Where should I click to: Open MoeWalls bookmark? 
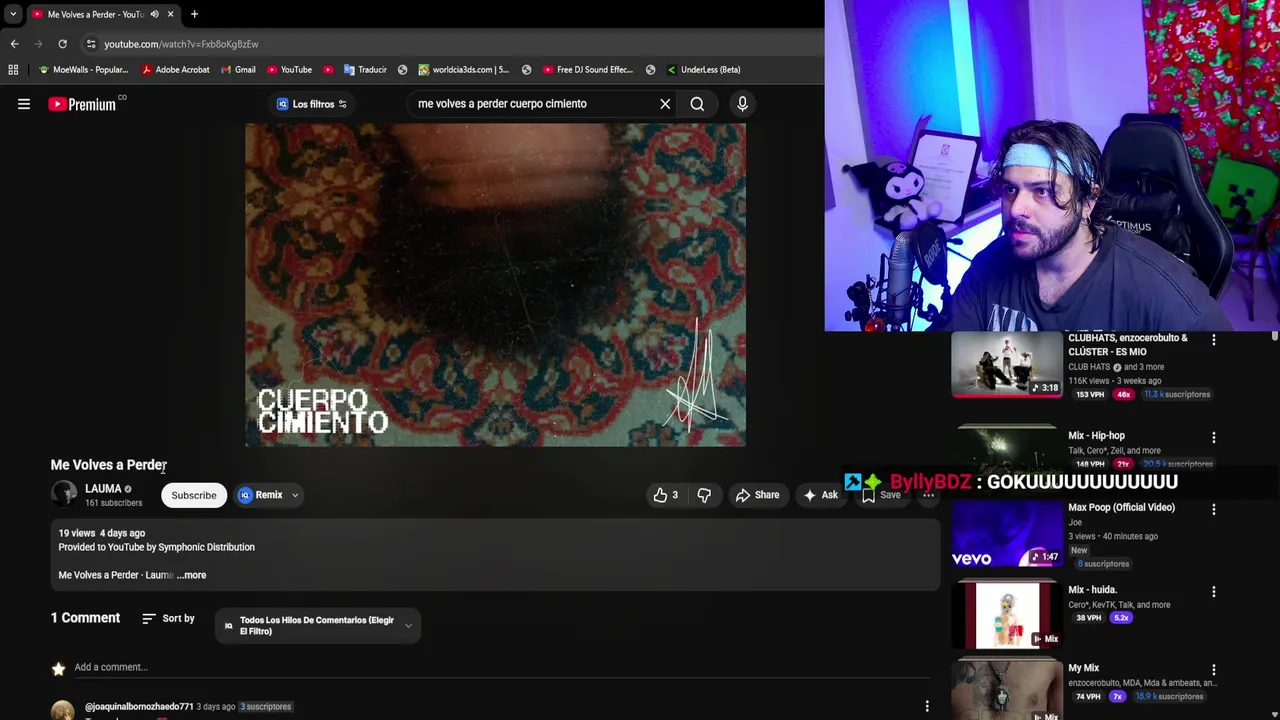pyautogui.click(x=83, y=70)
